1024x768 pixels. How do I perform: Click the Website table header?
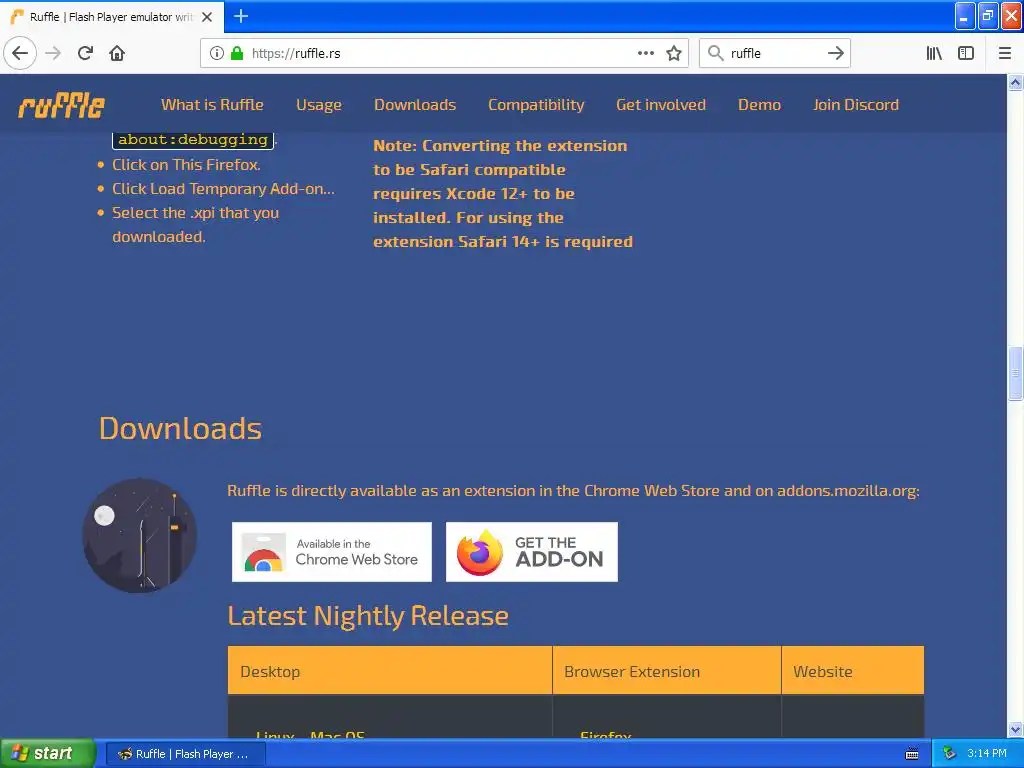point(853,670)
